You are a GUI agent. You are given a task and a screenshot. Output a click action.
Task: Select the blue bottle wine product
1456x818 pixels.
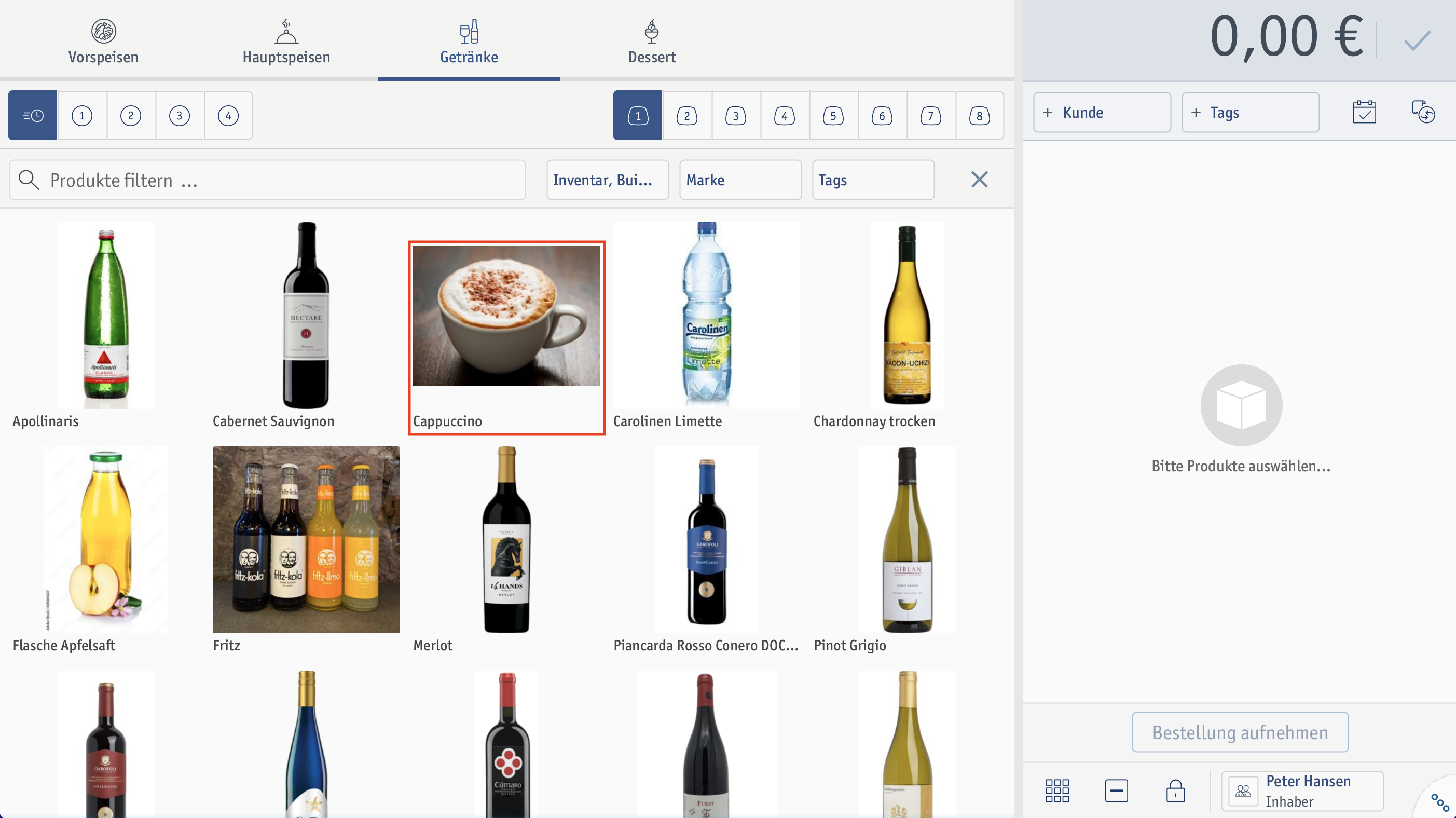tap(306, 744)
